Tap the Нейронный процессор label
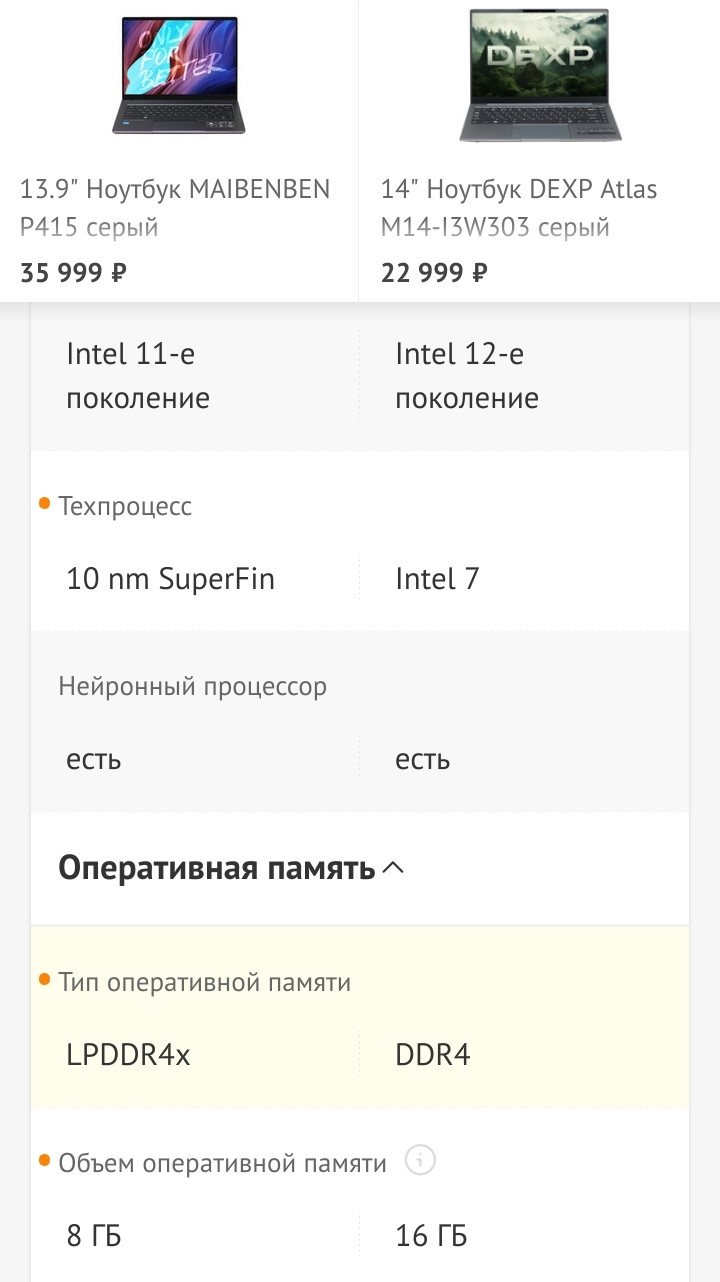The height and width of the screenshot is (1282, 720). pyautogui.click(x=193, y=686)
